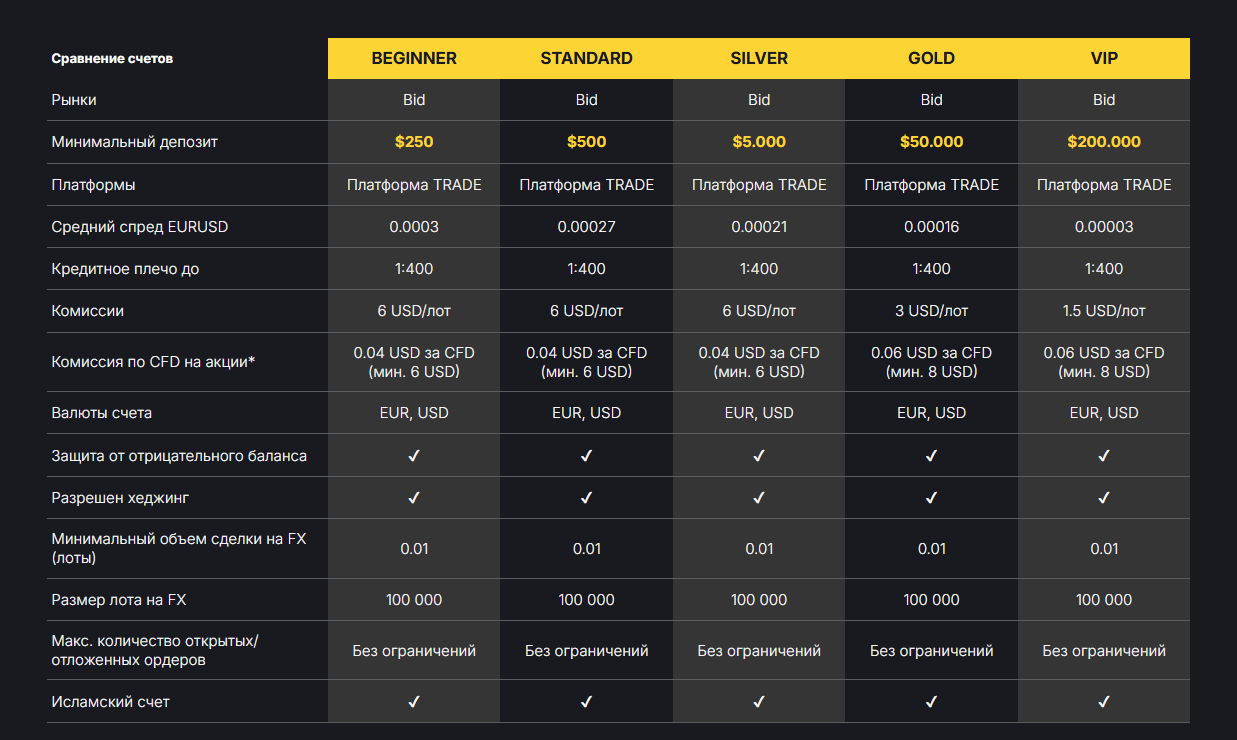
Task: Click BEGINNER checkmark for Защита от отрицательного баланса
Action: (x=414, y=456)
